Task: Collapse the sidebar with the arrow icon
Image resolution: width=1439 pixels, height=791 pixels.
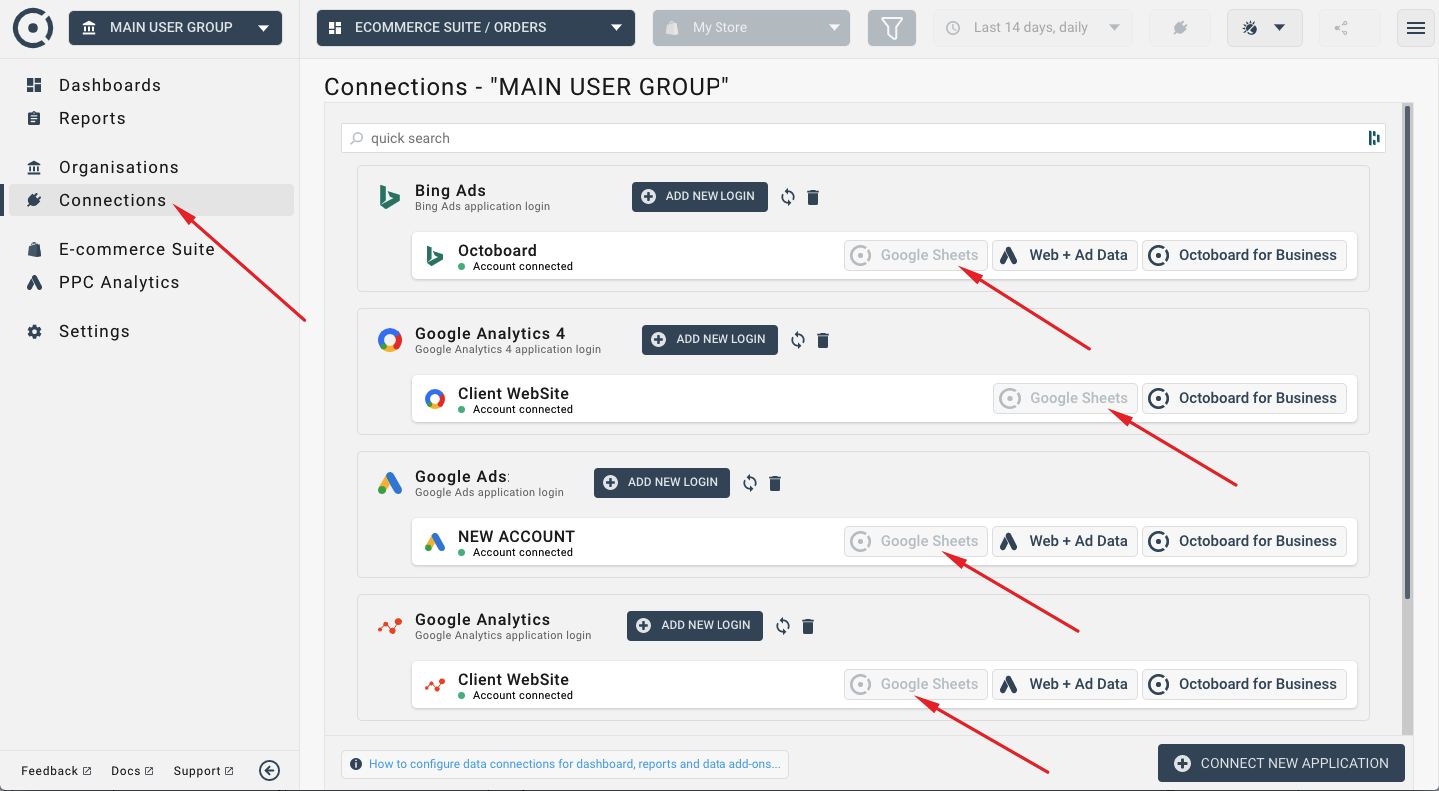Action: [x=269, y=770]
